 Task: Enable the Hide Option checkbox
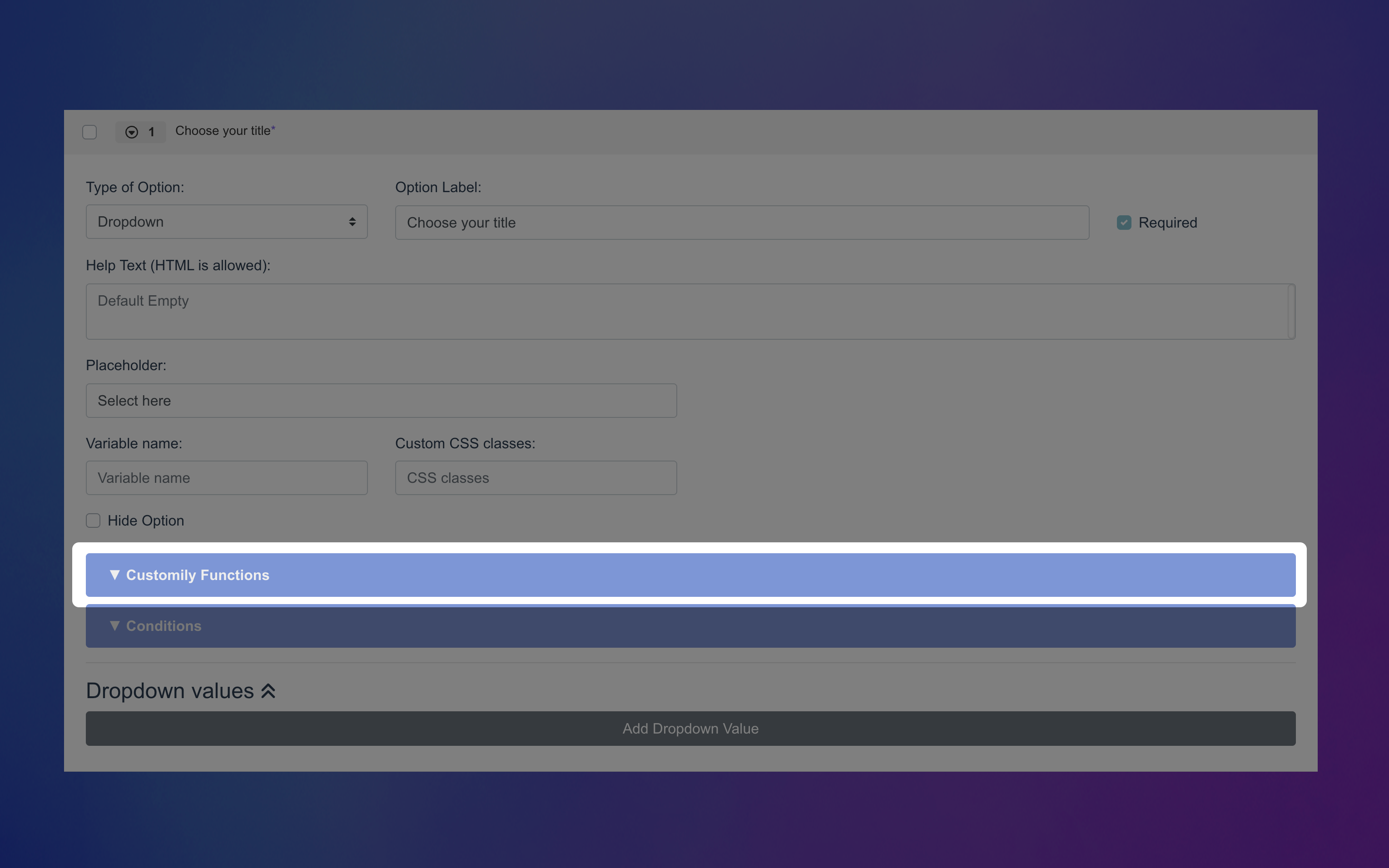[x=93, y=520]
